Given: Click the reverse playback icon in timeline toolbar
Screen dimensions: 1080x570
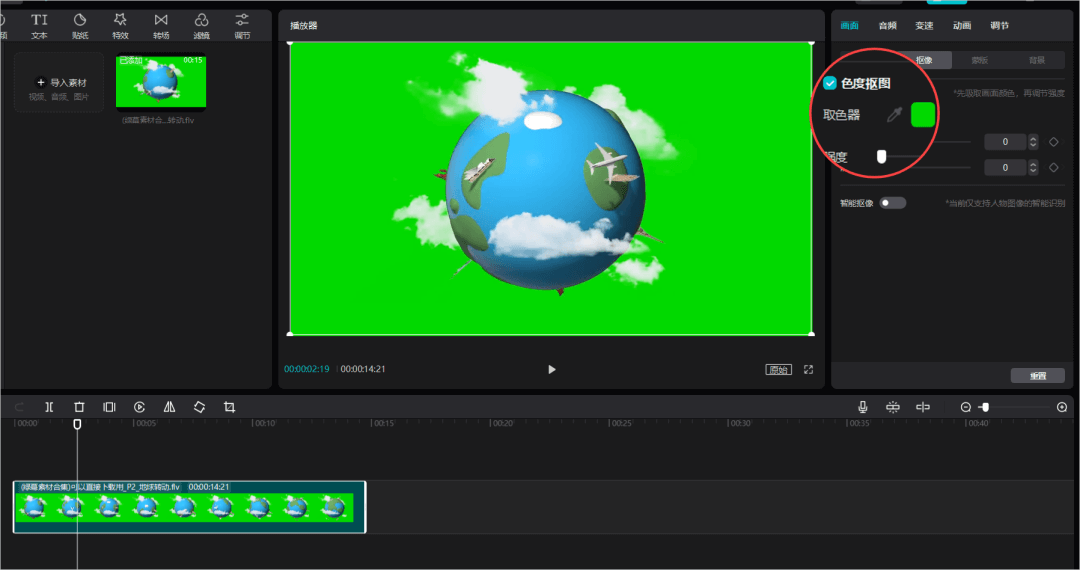Looking at the screenshot, I should [x=139, y=407].
